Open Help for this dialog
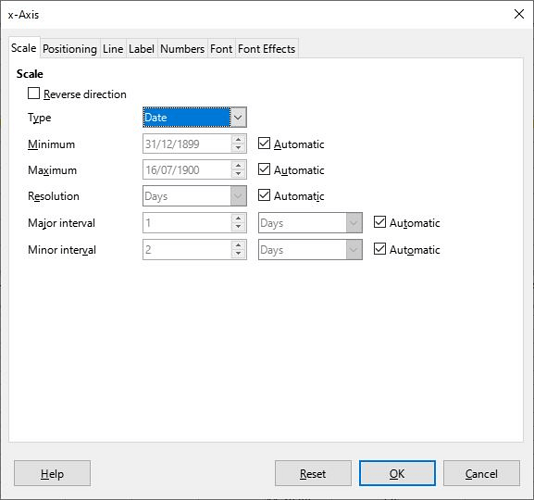Image resolution: width=534 pixels, height=500 pixels. tap(52, 473)
